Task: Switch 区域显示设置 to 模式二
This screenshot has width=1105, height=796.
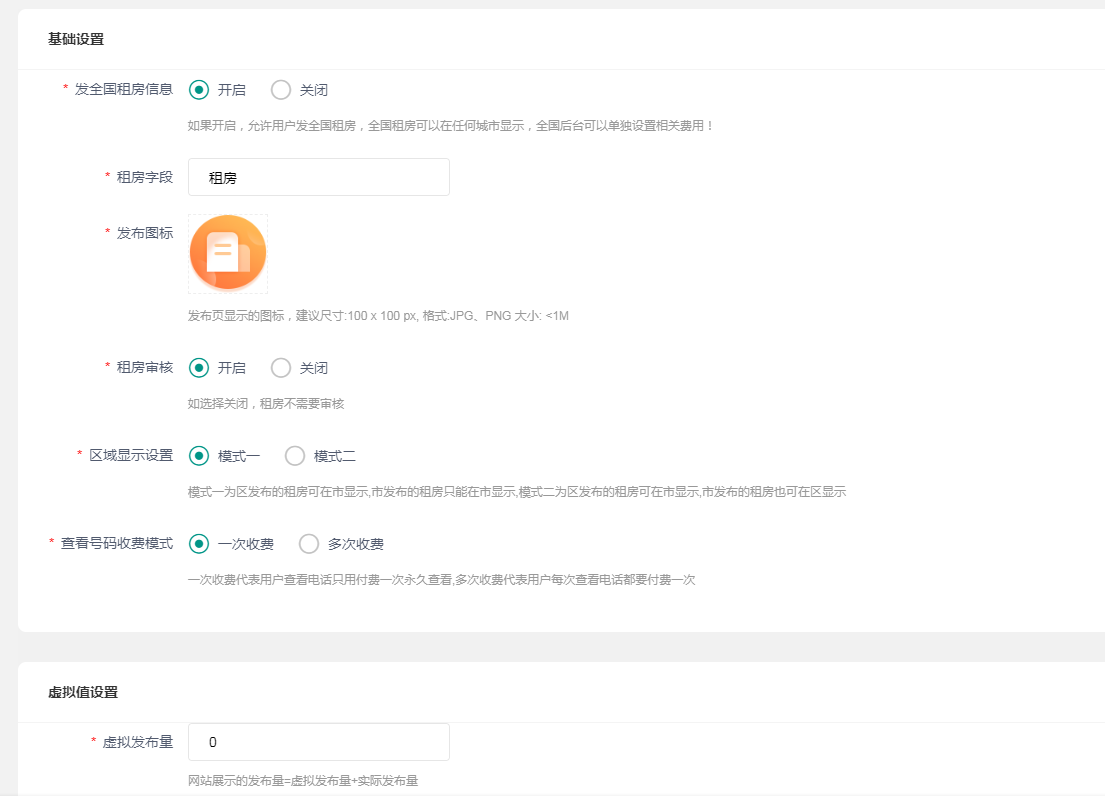Action: coord(295,456)
